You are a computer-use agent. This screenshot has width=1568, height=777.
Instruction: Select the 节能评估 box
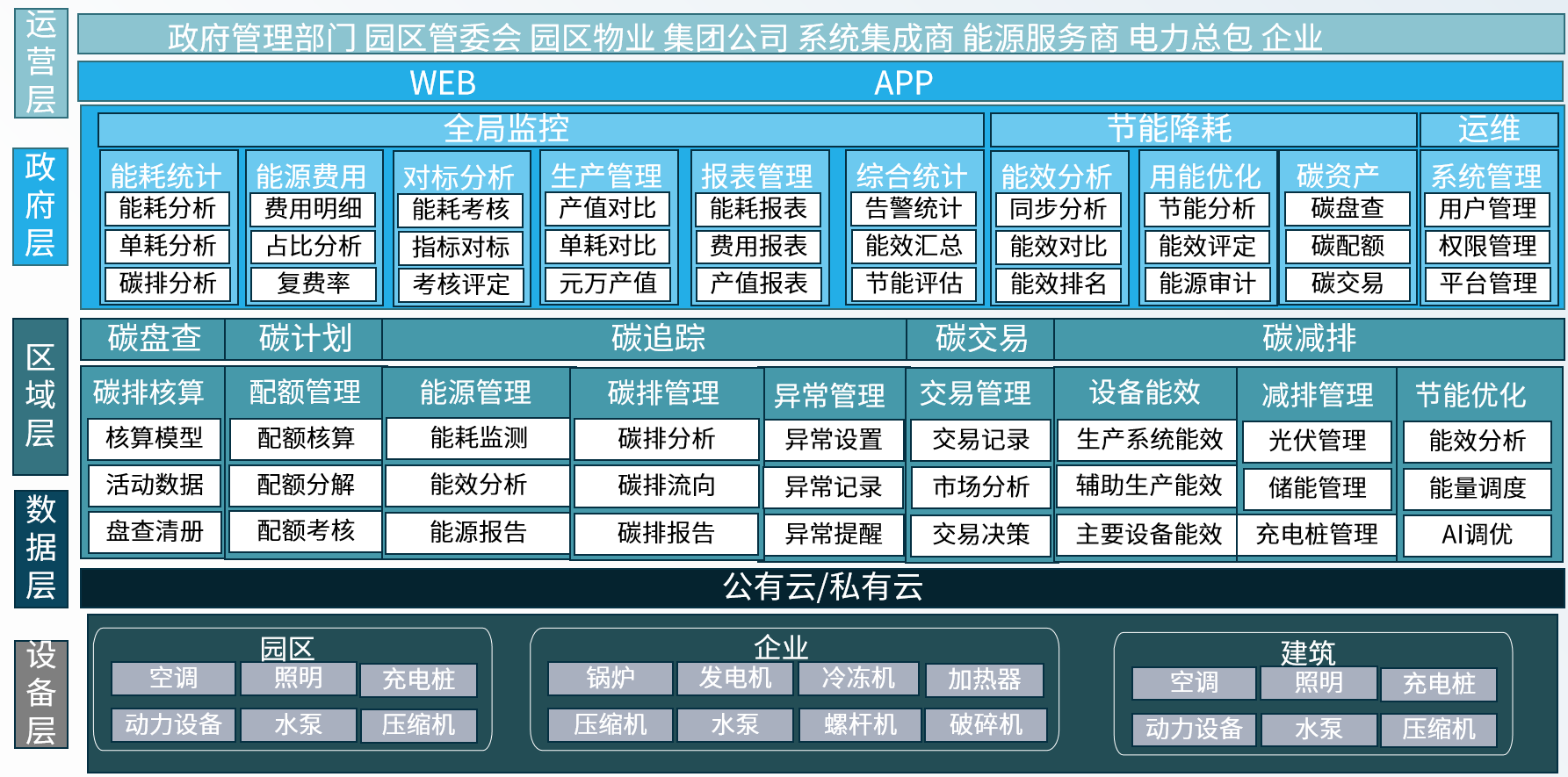point(914,284)
